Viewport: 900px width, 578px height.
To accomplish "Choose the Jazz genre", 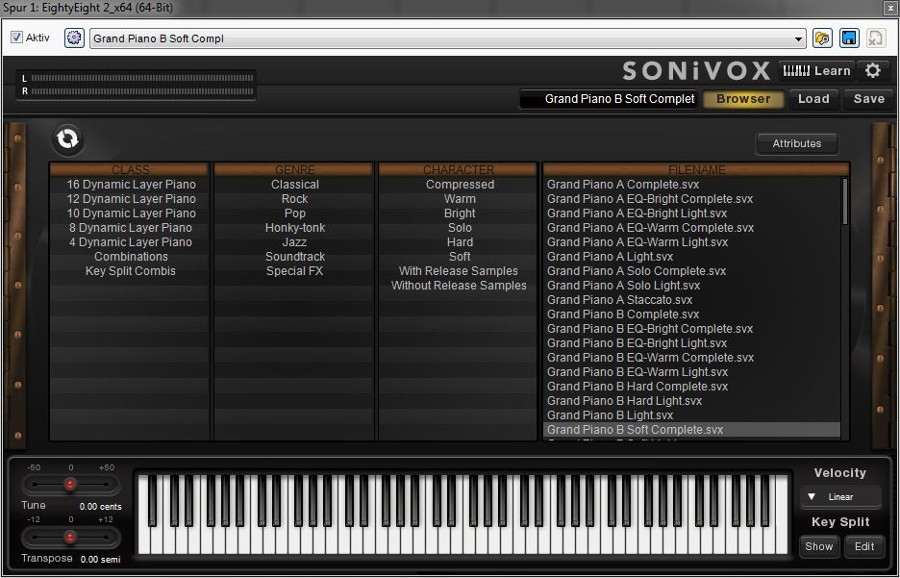I will 294,242.
